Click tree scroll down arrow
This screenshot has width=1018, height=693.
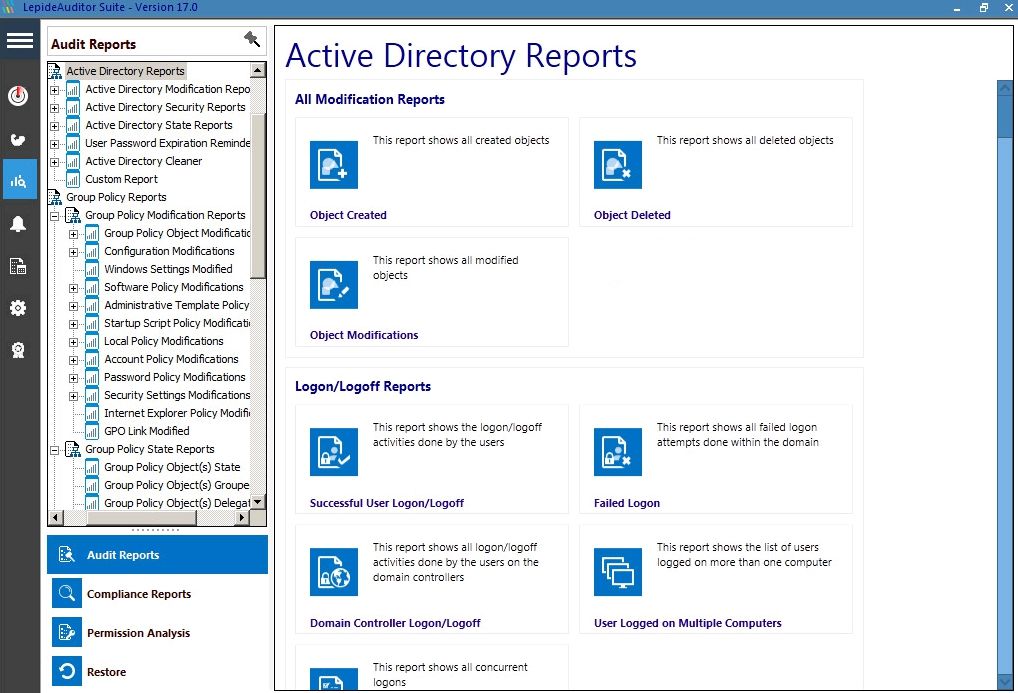pyautogui.click(x=258, y=502)
